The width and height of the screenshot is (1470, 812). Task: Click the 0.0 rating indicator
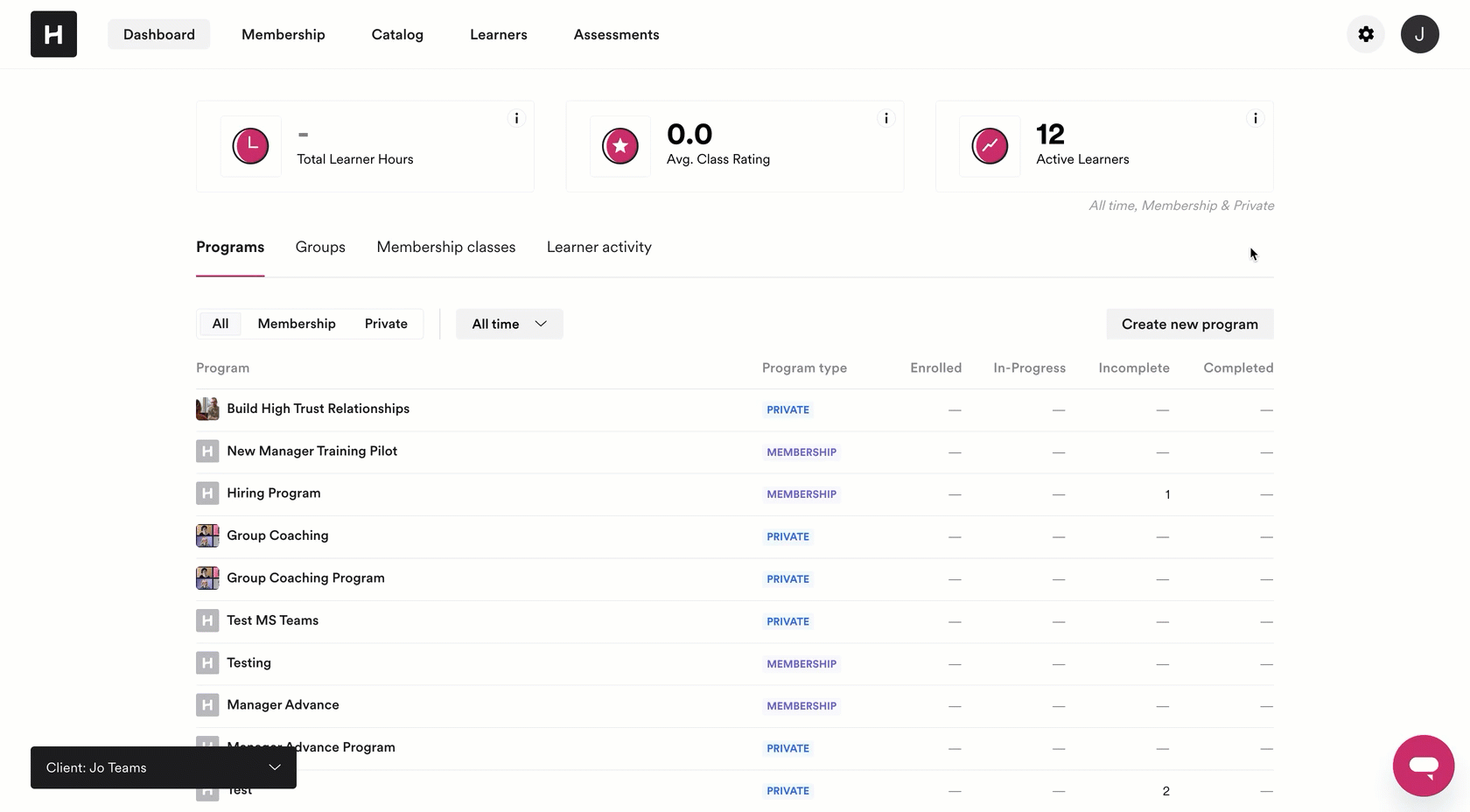689,133
